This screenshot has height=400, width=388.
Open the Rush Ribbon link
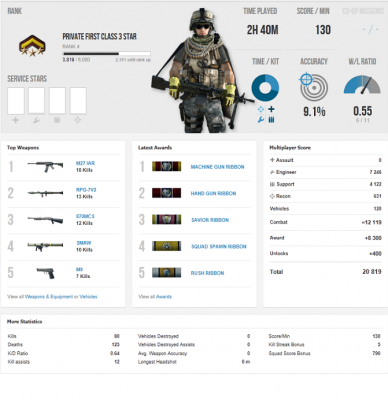point(207,273)
